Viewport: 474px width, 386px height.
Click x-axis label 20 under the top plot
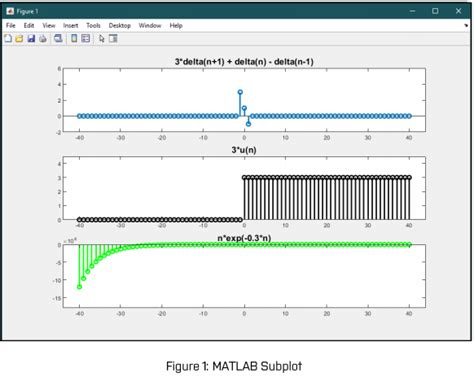[x=327, y=138]
